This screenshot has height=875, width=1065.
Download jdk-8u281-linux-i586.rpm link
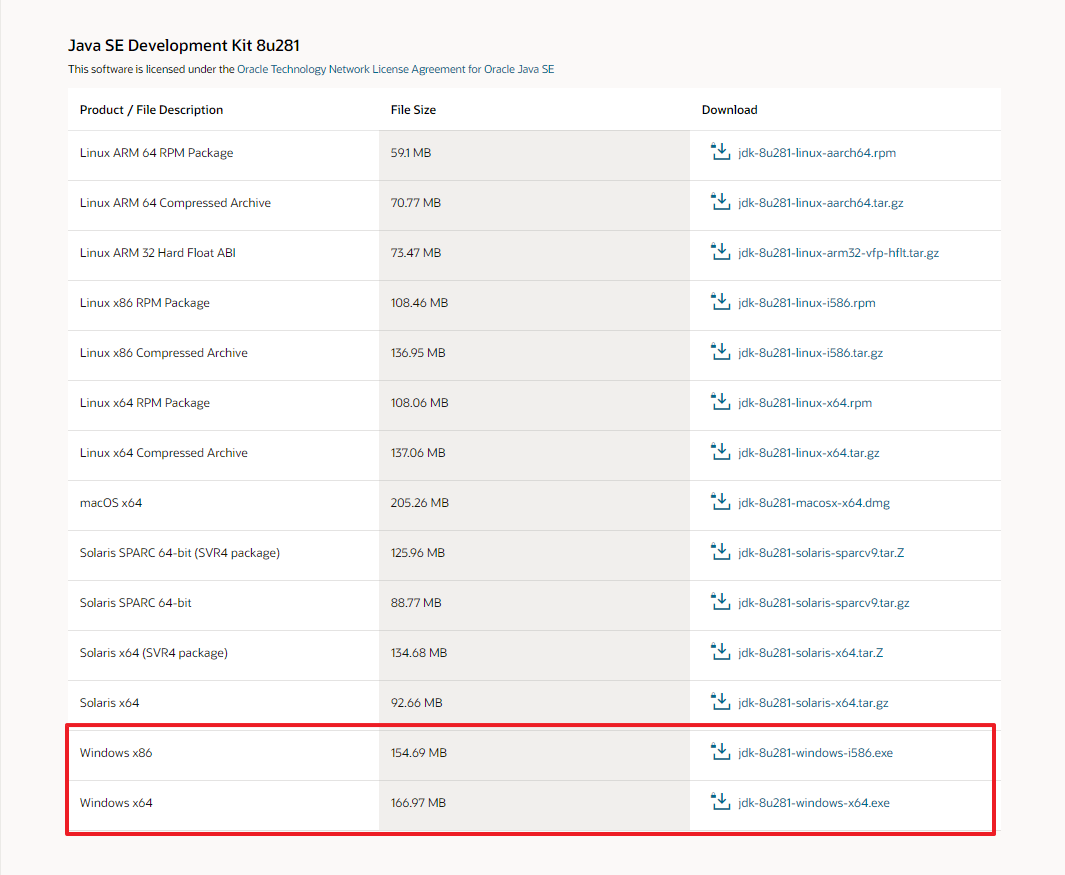(x=807, y=303)
